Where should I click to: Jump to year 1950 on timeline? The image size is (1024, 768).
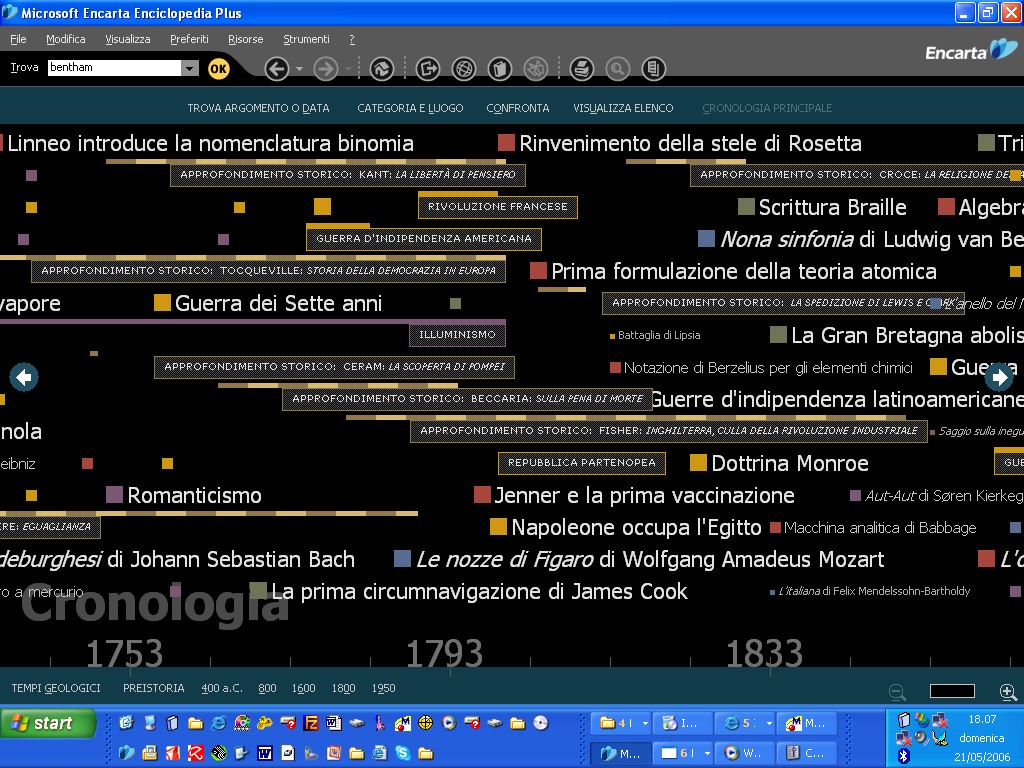383,688
